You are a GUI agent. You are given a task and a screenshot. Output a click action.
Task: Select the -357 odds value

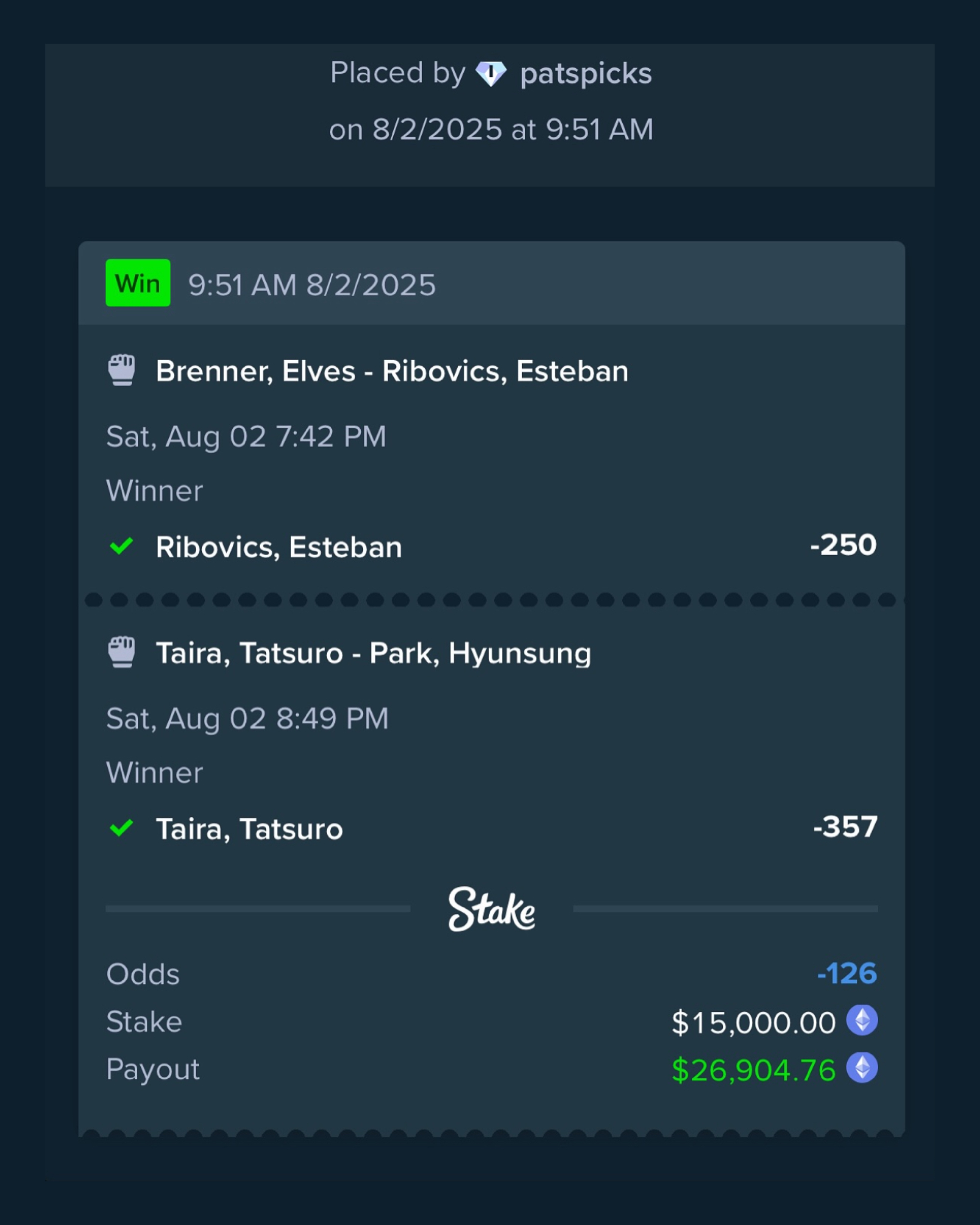[845, 827]
